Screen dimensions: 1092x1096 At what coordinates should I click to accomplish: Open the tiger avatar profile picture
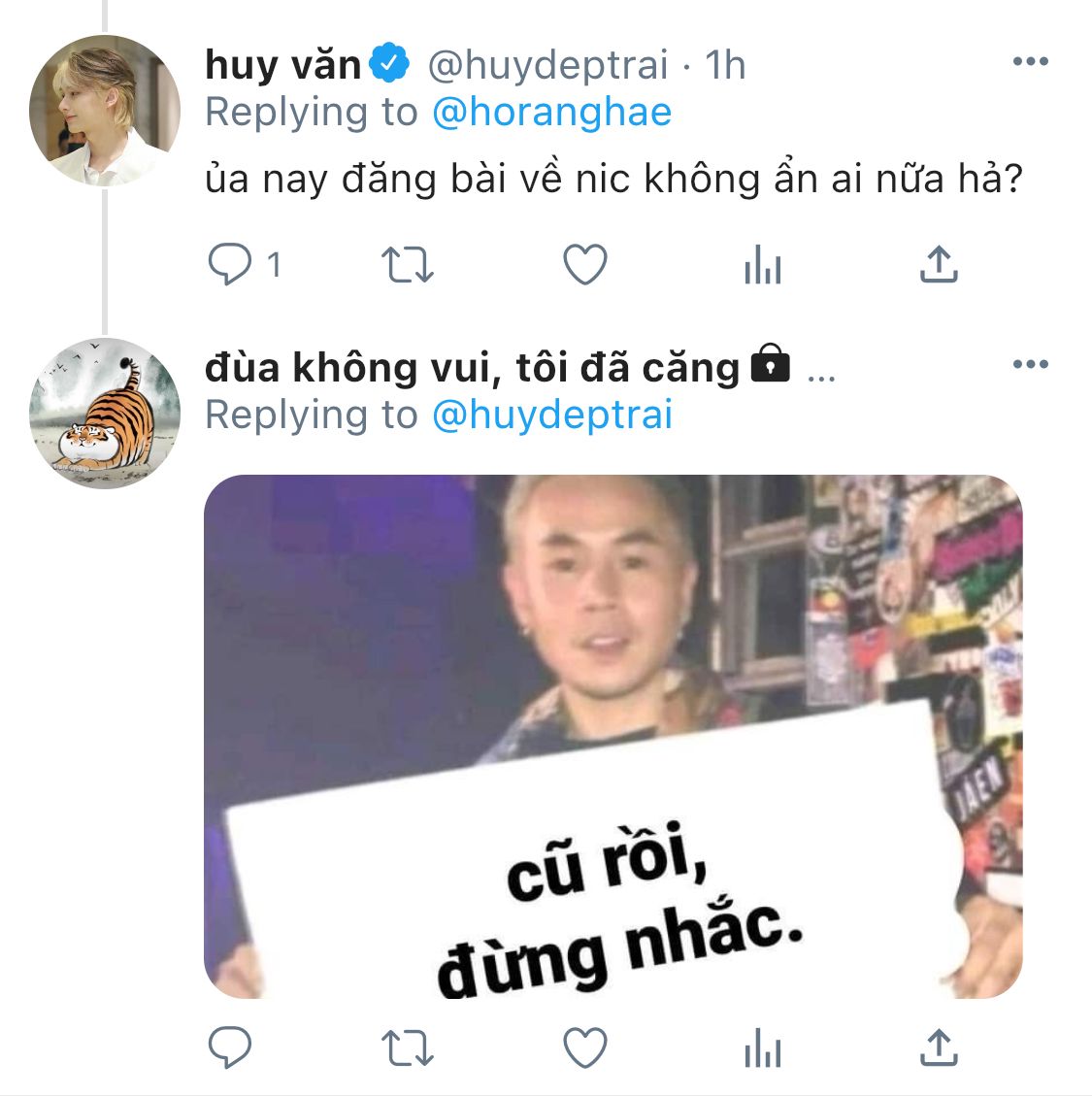(x=105, y=414)
